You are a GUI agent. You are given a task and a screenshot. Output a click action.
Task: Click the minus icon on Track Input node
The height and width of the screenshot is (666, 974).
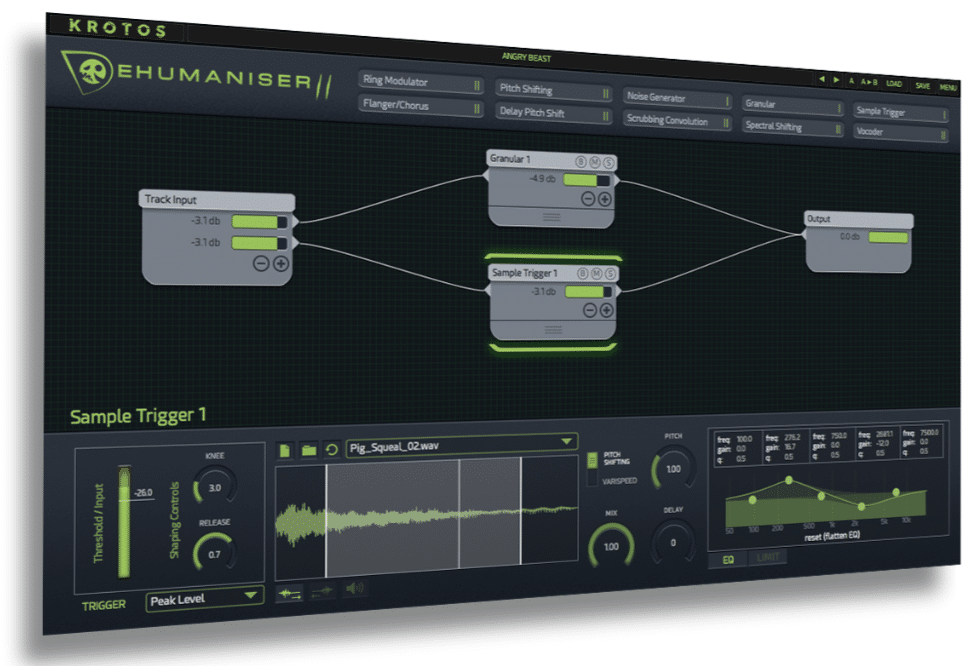coord(261,263)
